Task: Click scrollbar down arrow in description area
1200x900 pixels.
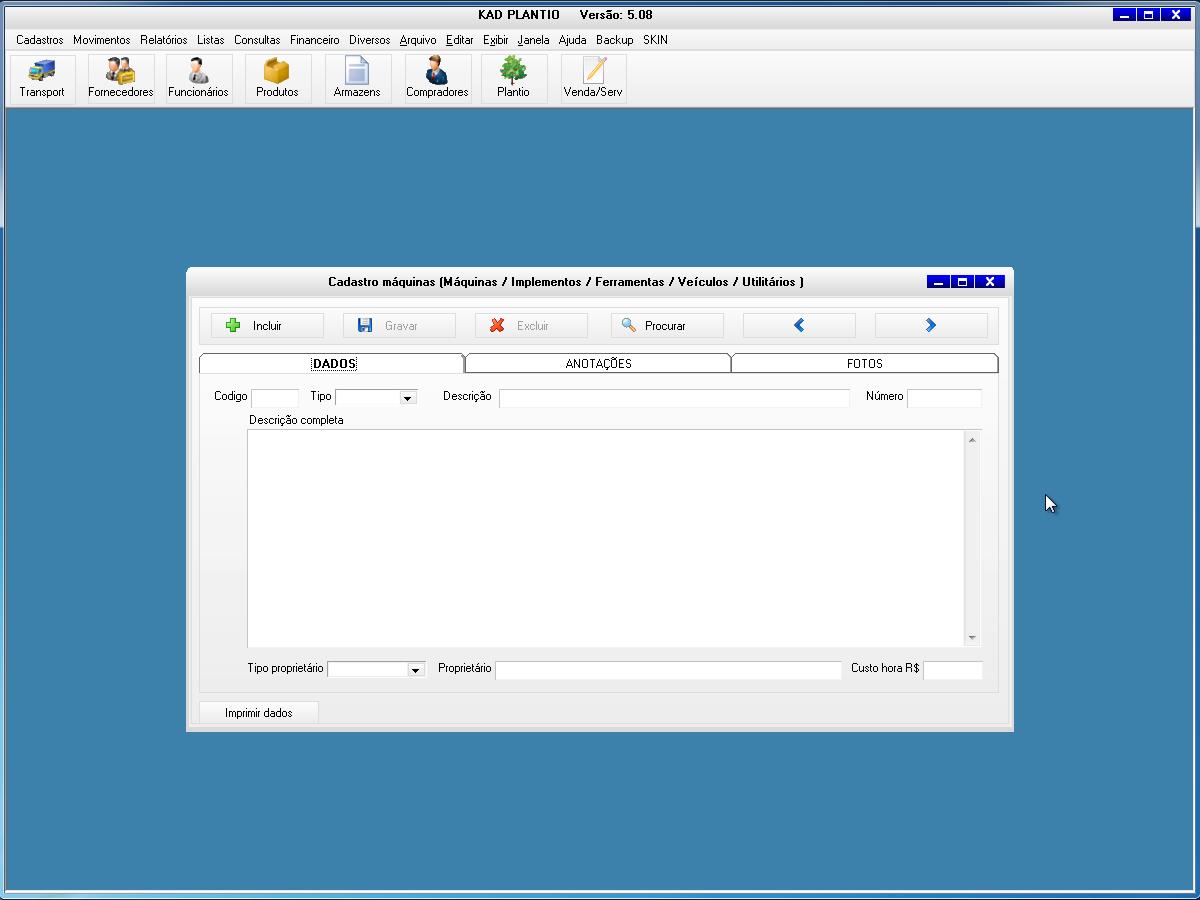Action: (x=972, y=638)
